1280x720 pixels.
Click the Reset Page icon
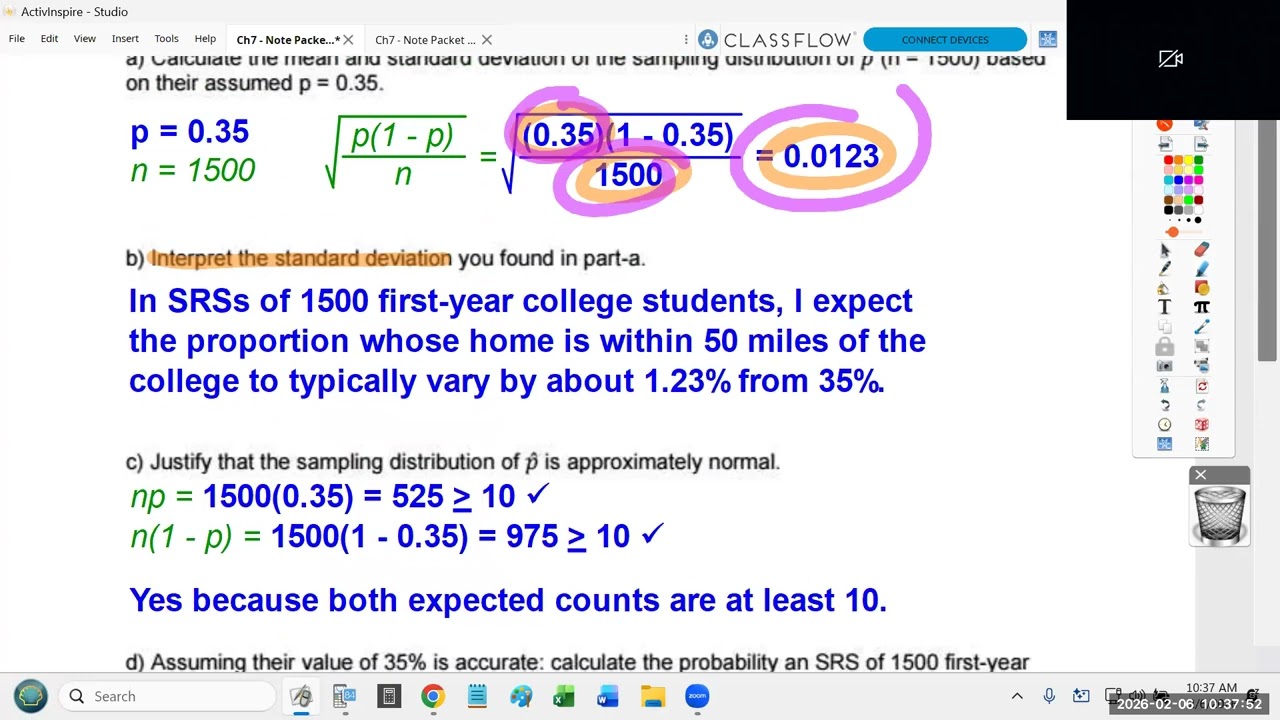[x=1202, y=386]
